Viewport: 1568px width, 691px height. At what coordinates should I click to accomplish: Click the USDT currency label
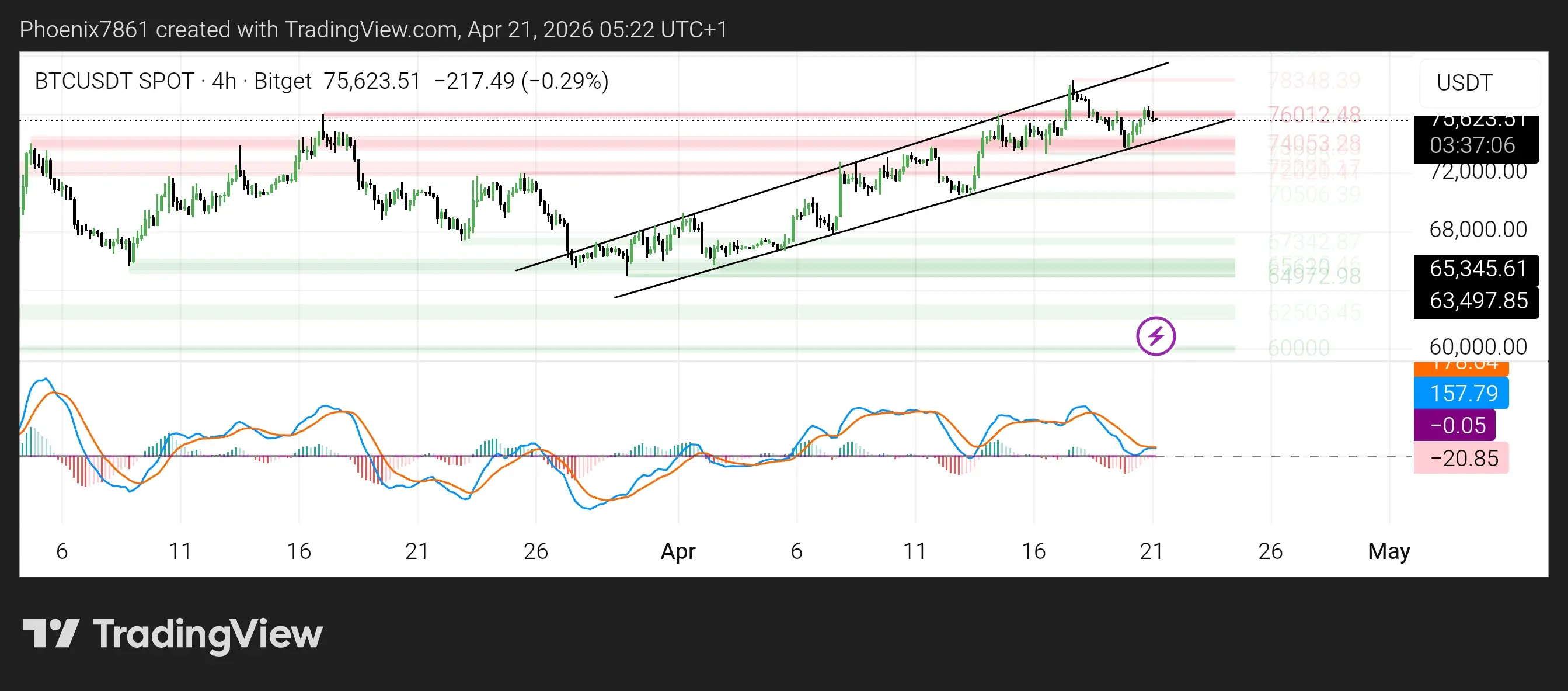click(x=1464, y=83)
